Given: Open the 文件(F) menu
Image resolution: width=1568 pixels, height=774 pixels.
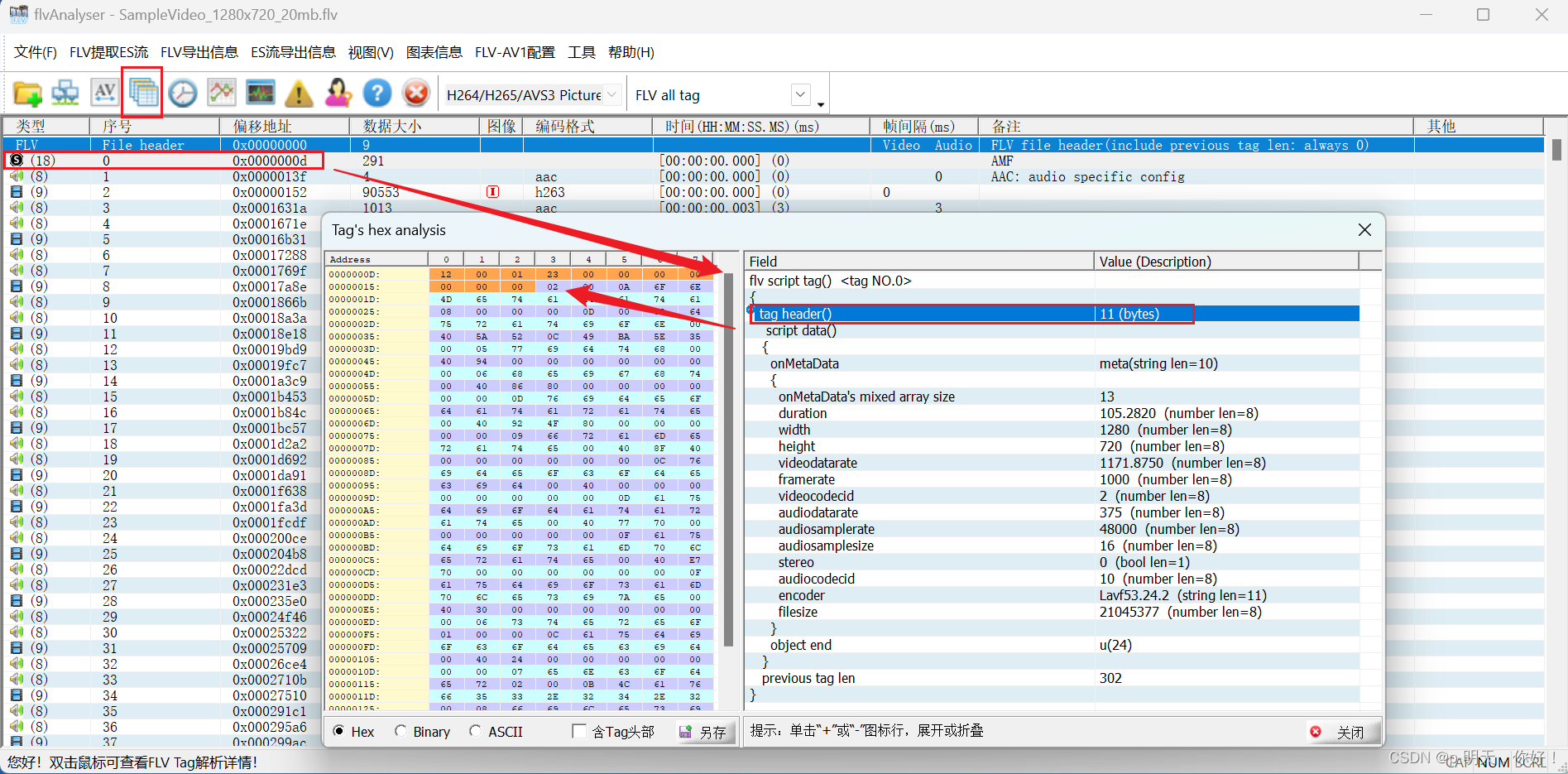Looking at the screenshot, I should pyautogui.click(x=36, y=52).
